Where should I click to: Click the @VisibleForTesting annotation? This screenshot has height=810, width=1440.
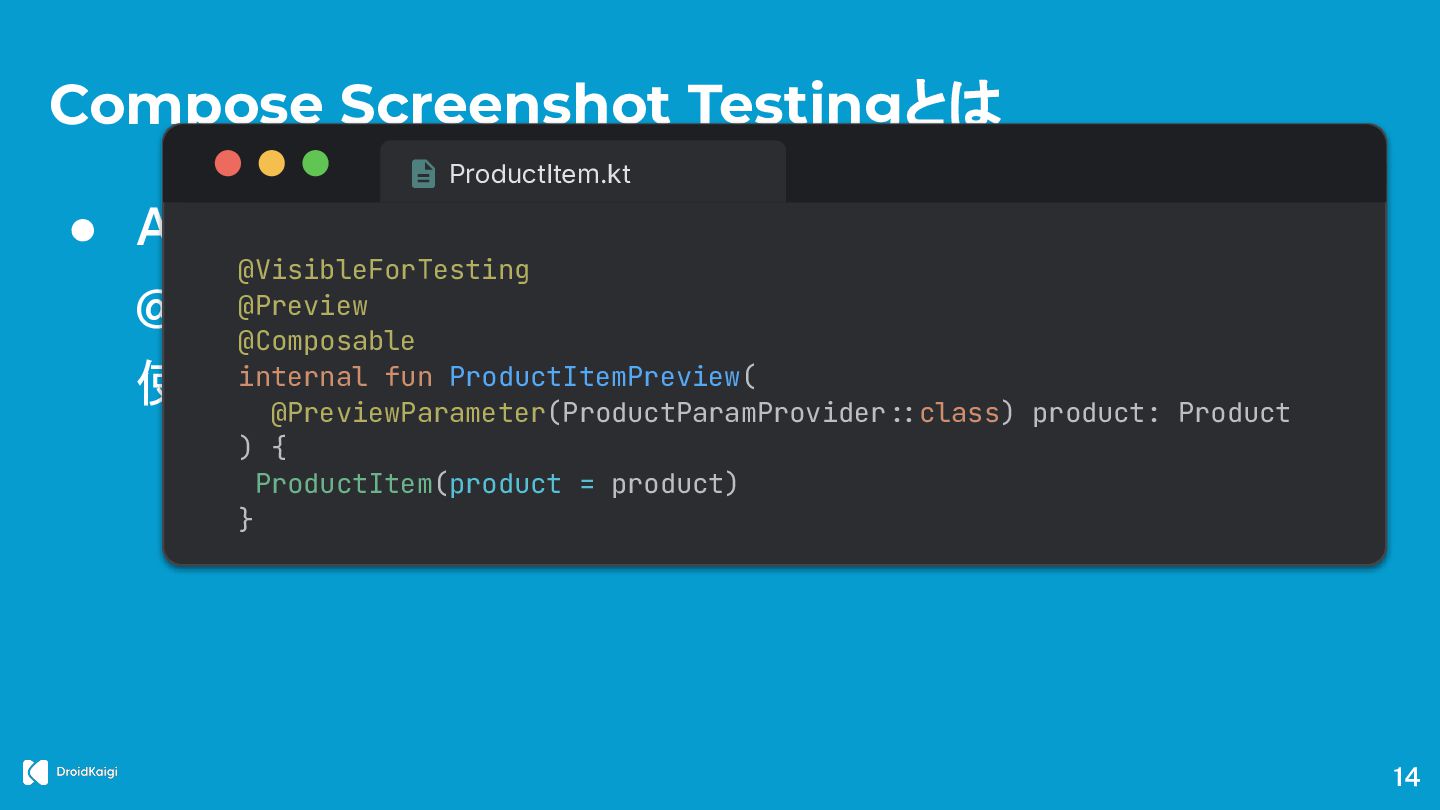pos(383,270)
